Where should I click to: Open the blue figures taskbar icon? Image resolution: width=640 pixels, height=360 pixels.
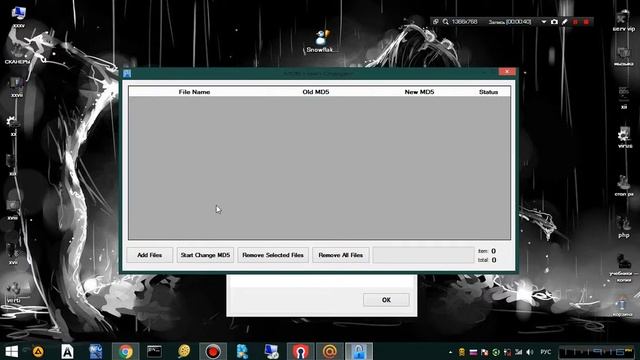(x=242, y=351)
